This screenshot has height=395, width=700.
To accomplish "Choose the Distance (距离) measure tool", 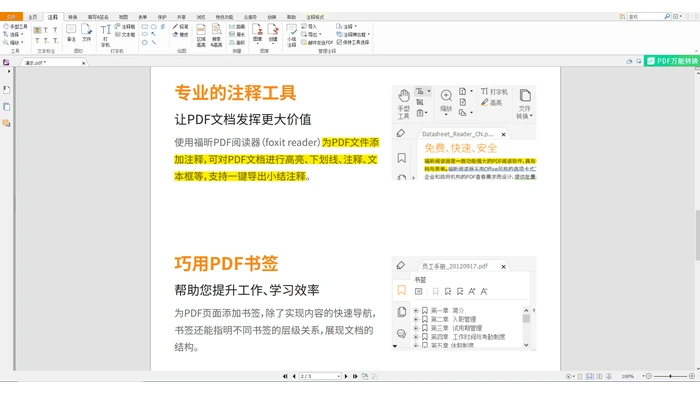I will (x=237, y=27).
